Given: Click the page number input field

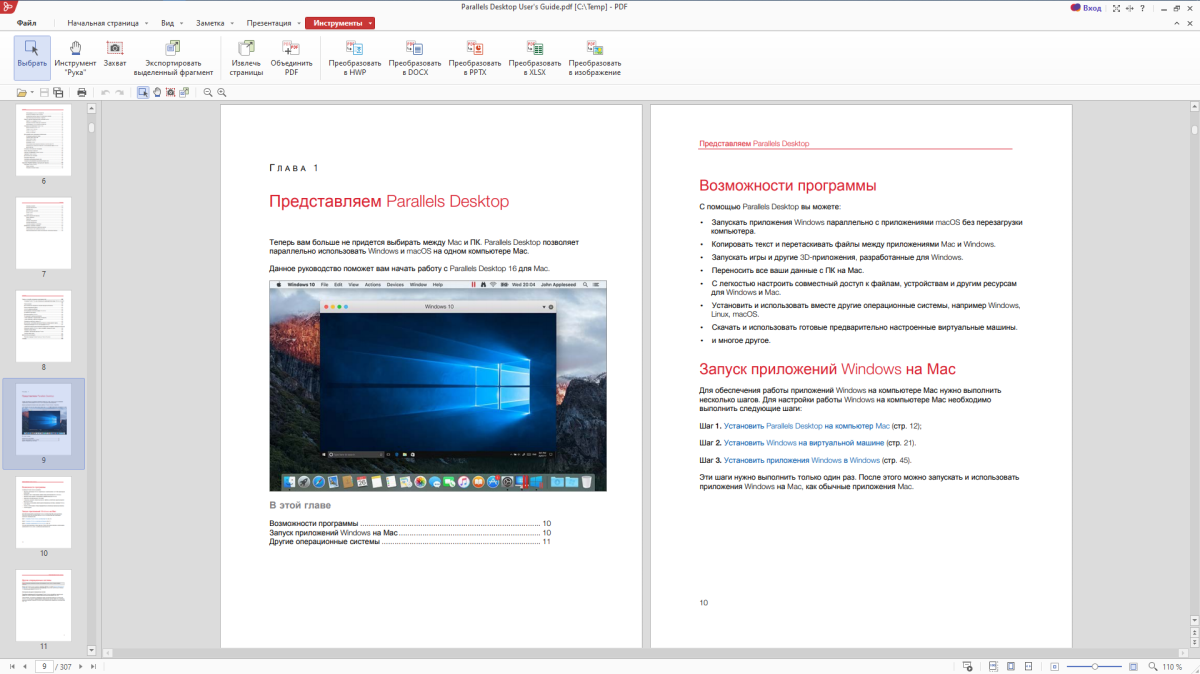Looking at the screenshot, I should (44, 666).
